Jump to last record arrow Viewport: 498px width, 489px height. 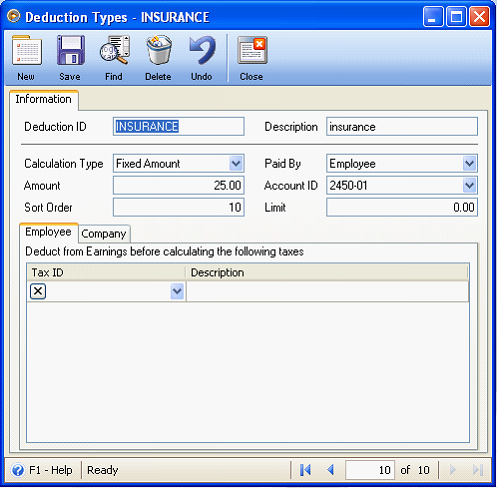[478, 470]
